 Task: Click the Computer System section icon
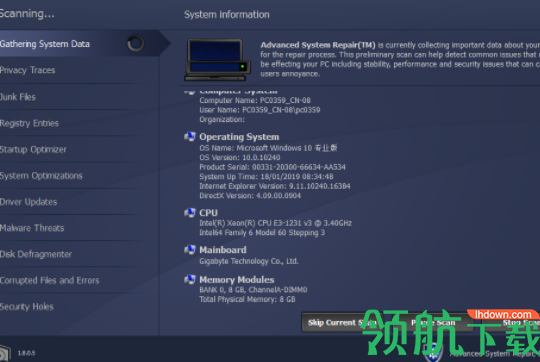190,92
